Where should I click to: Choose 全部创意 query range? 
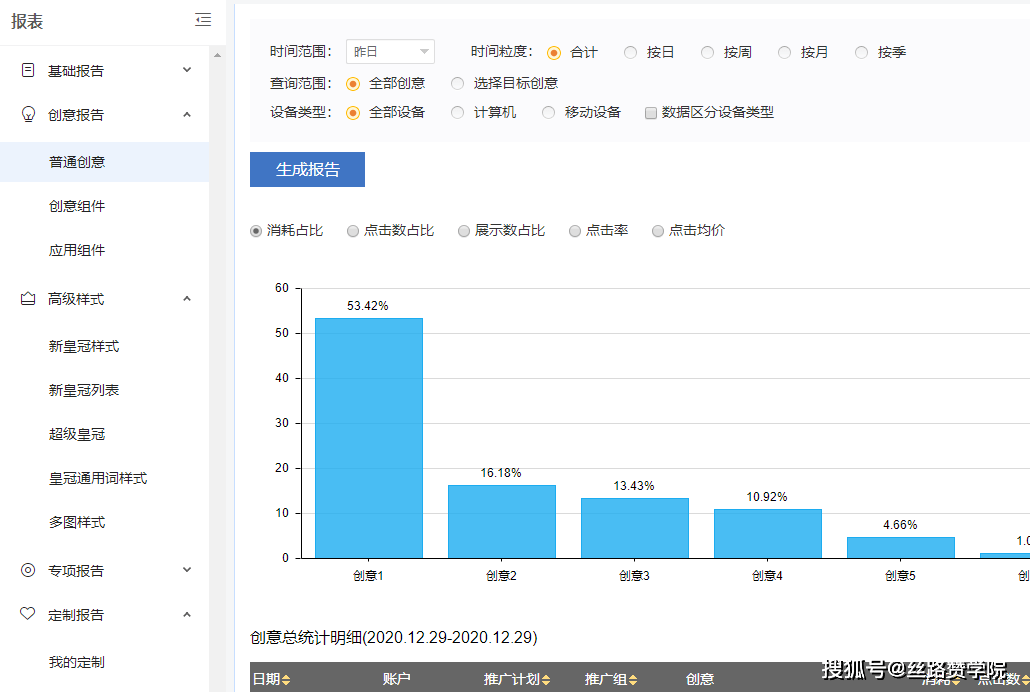pyautogui.click(x=353, y=83)
